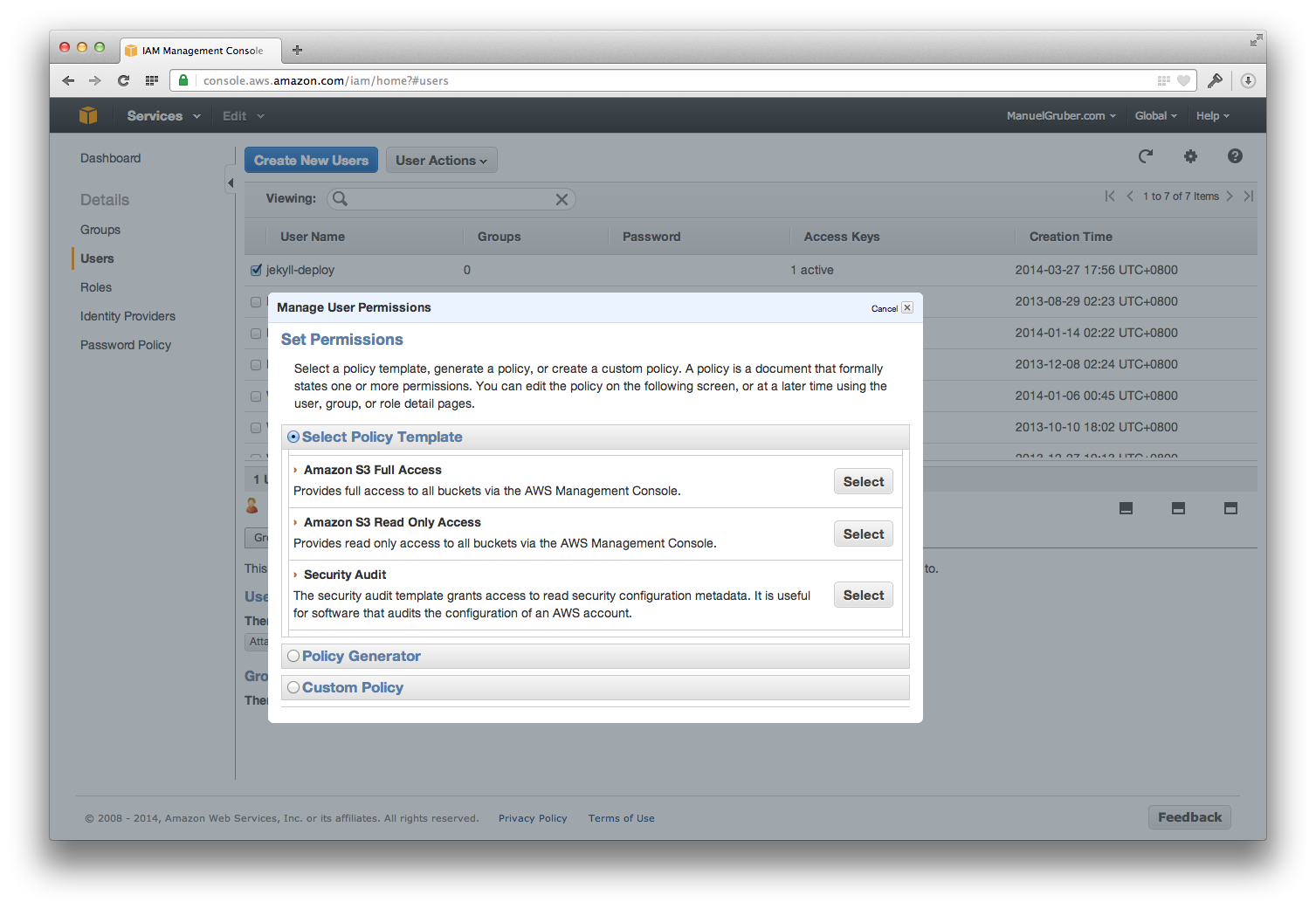Click Create New Users button

311,160
